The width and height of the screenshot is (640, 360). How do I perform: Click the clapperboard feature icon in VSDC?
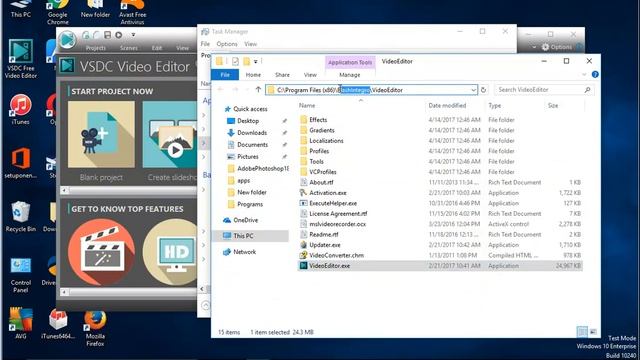pyautogui.click(x=101, y=252)
